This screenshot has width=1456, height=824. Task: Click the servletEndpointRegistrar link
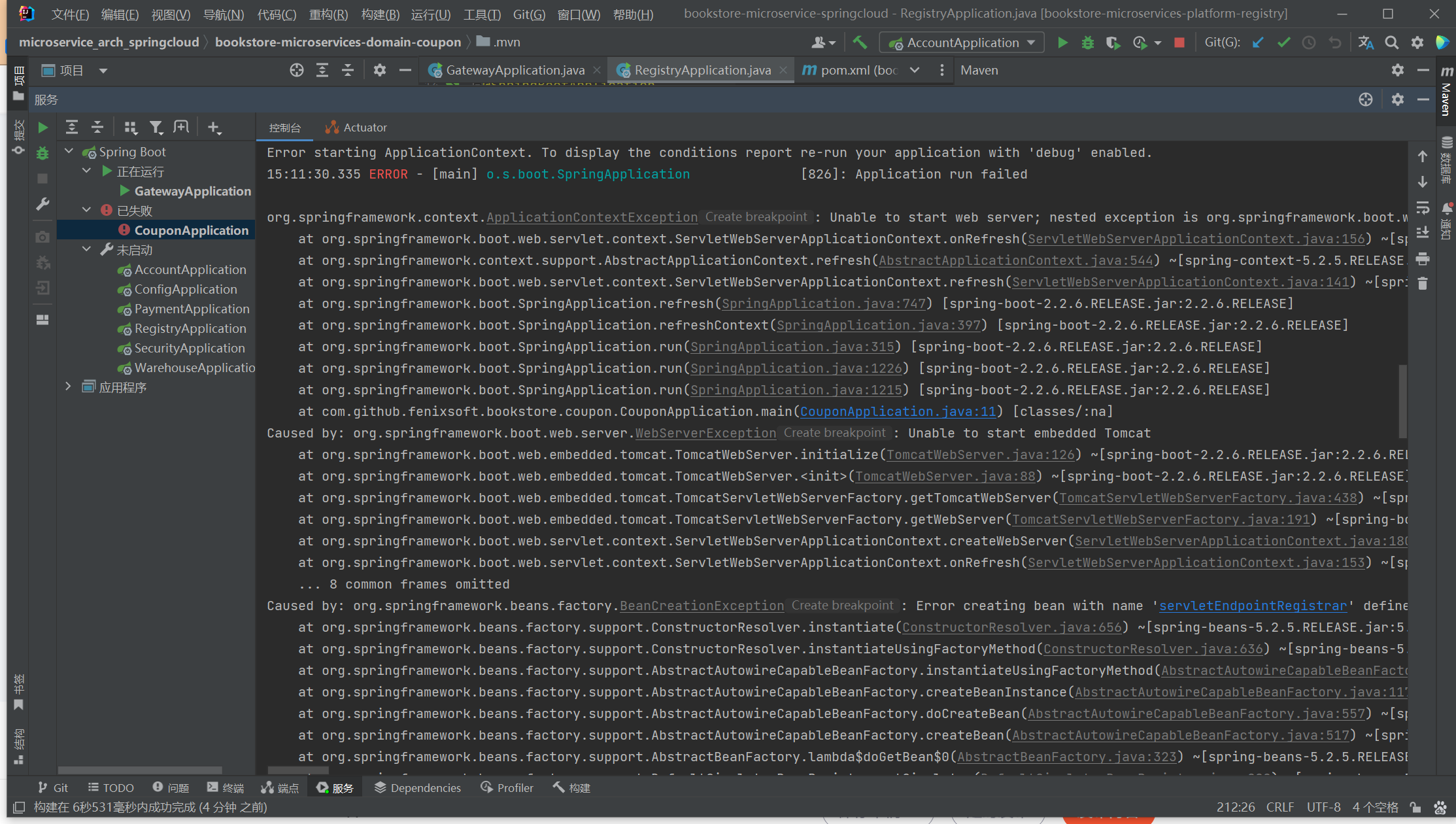[1253, 606]
